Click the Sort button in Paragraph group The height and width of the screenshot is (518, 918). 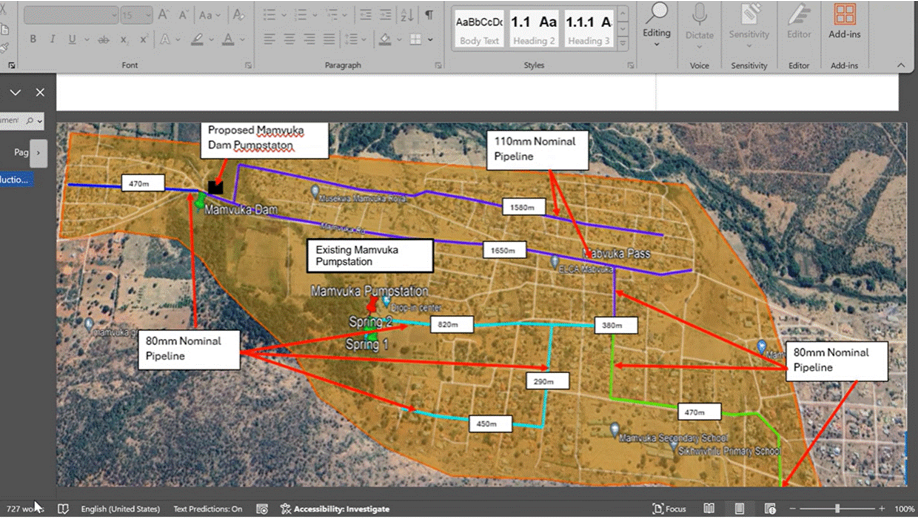(x=406, y=15)
